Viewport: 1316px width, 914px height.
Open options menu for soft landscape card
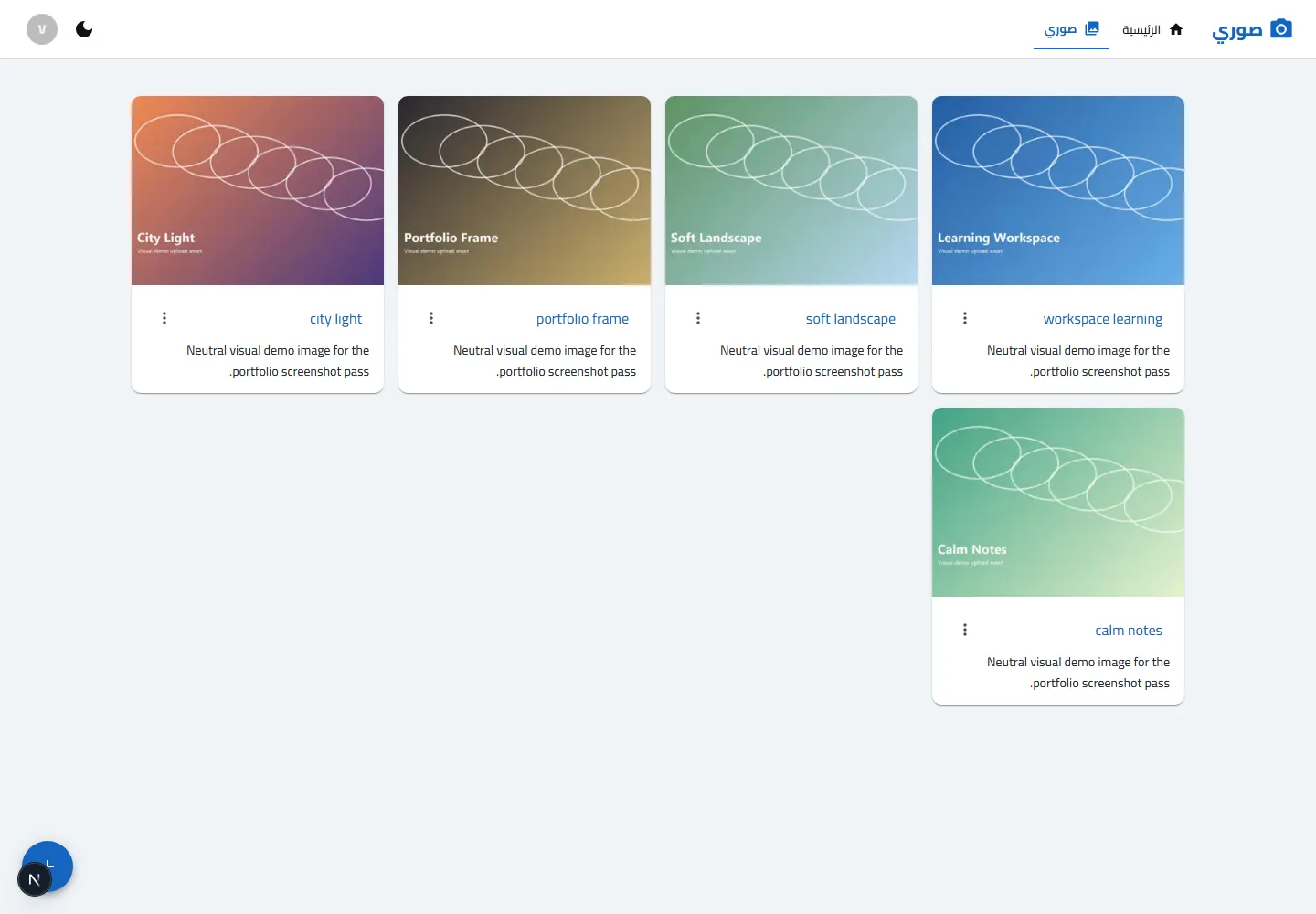click(698, 318)
